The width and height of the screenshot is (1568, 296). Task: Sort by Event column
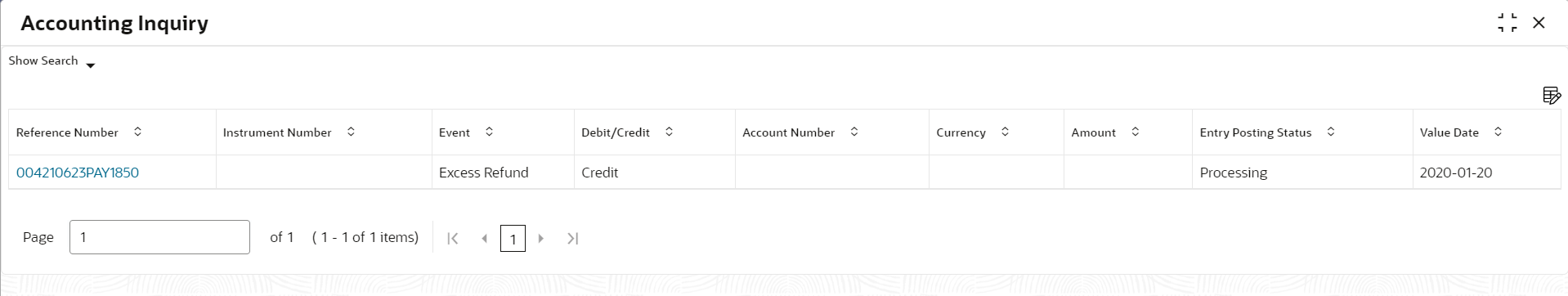tap(489, 132)
